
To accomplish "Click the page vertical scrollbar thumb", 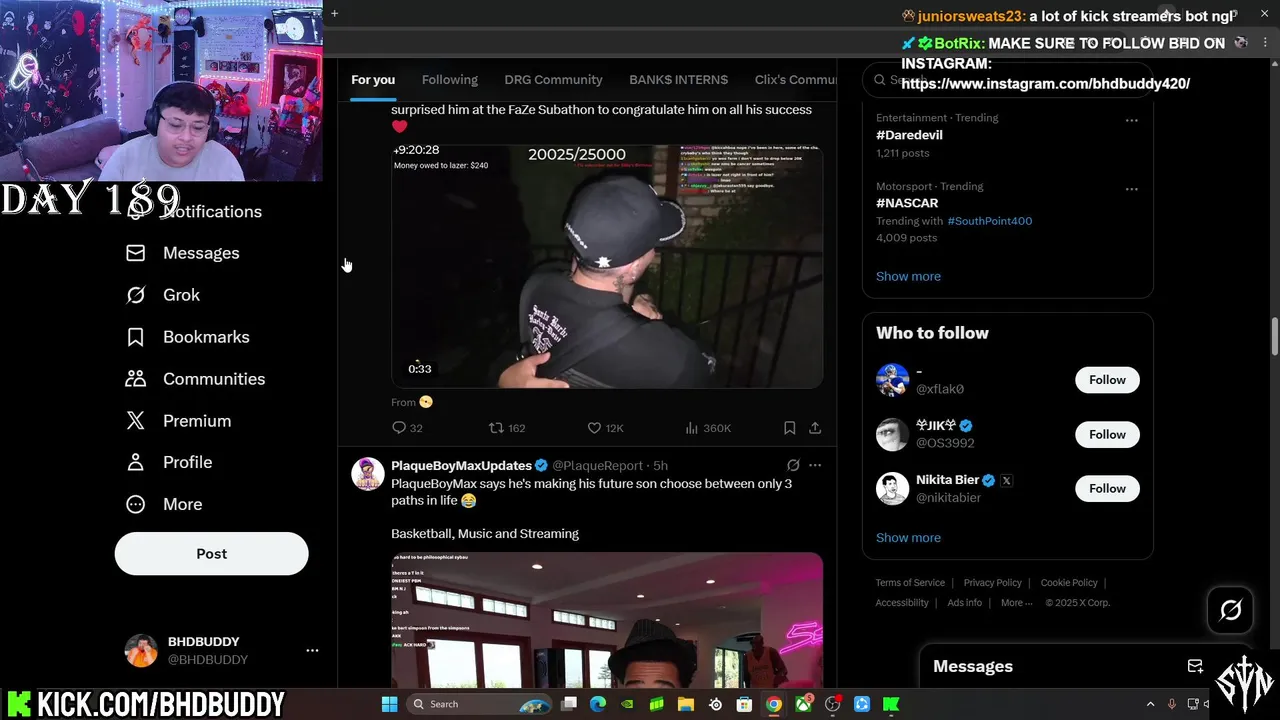I will pos(1274,336).
